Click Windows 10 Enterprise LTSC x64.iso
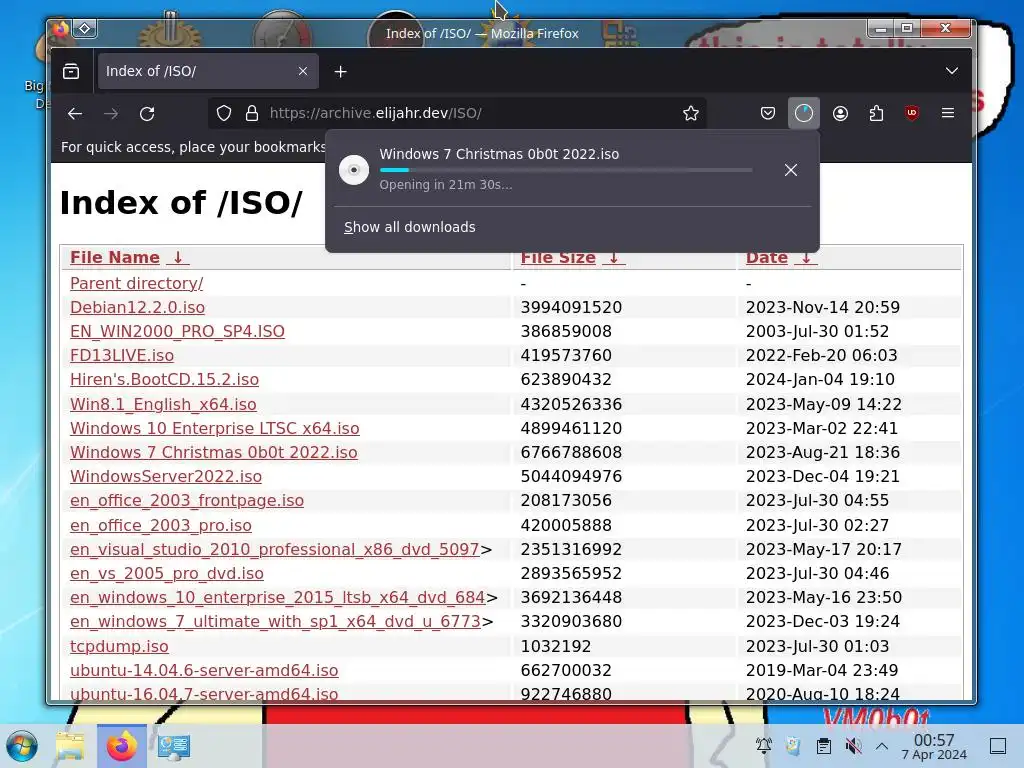 coord(215,429)
